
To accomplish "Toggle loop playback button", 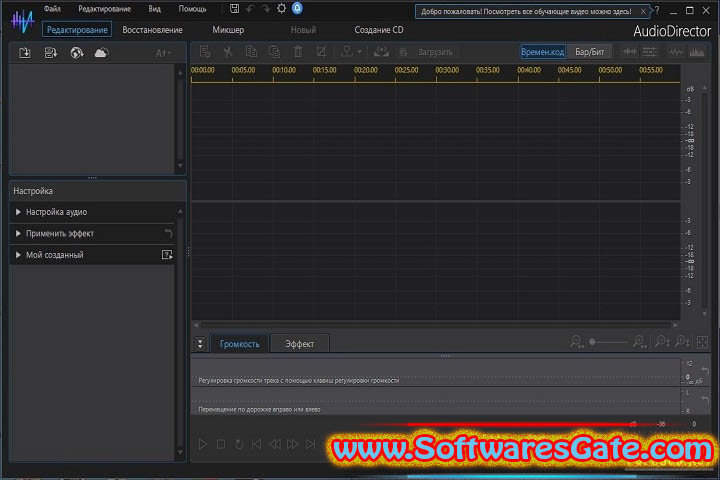I will coord(239,444).
